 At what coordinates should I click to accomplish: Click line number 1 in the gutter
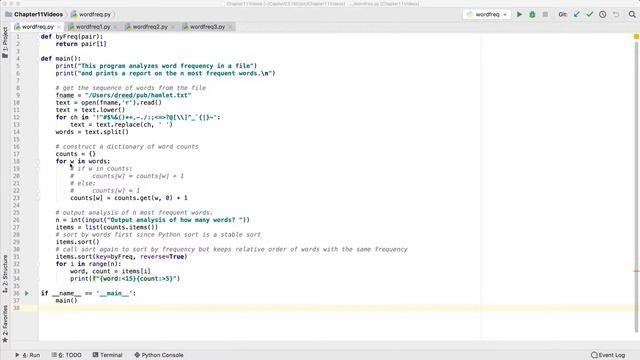18,37
